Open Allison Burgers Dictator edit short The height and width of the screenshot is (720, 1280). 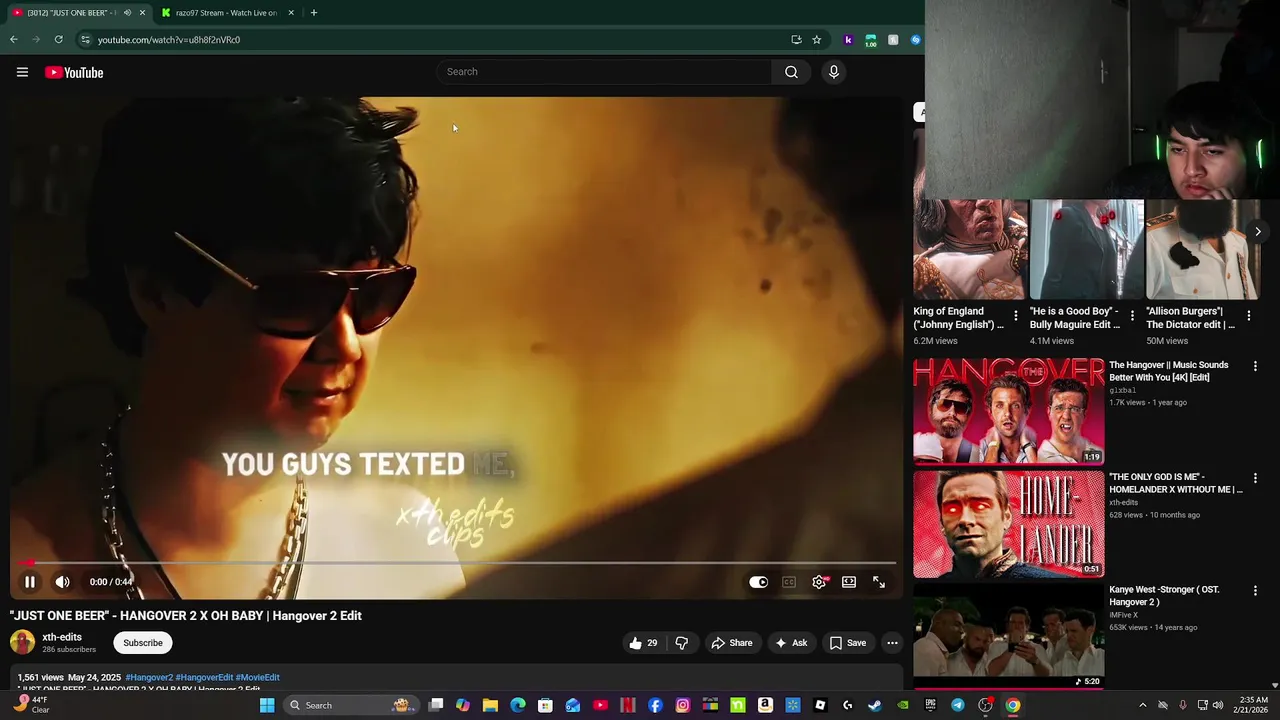(1203, 250)
